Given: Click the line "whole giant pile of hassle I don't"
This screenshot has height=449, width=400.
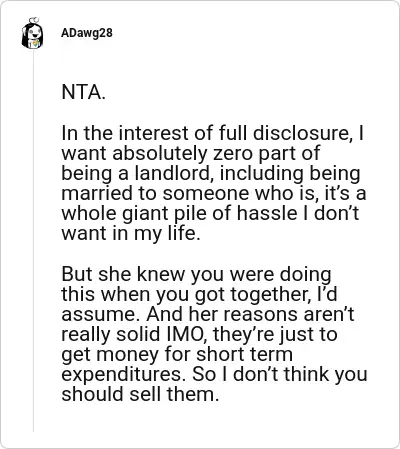Looking at the screenshot, I should [x=210, y=214].
